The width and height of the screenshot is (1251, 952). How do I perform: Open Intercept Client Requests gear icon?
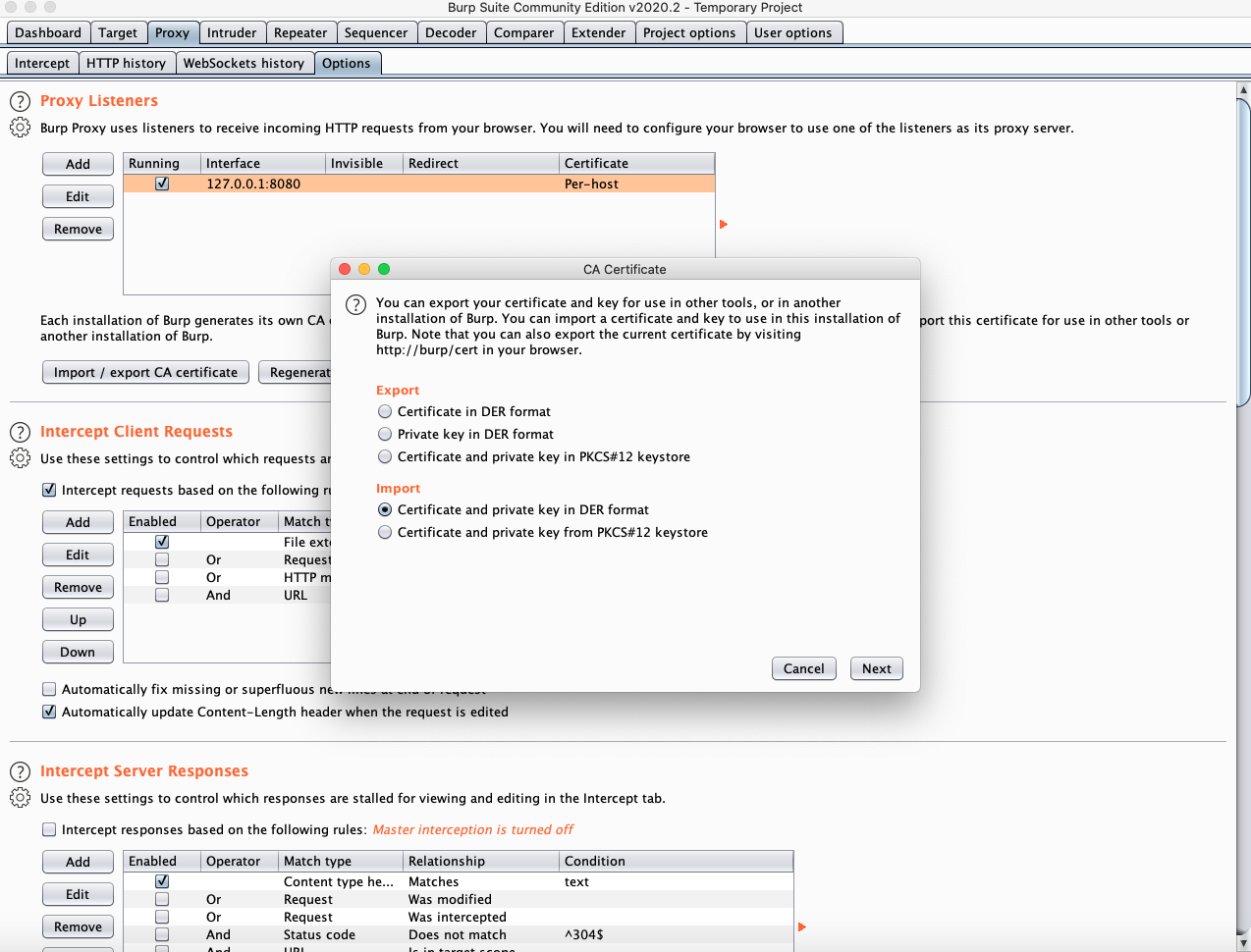click(20, 458)
